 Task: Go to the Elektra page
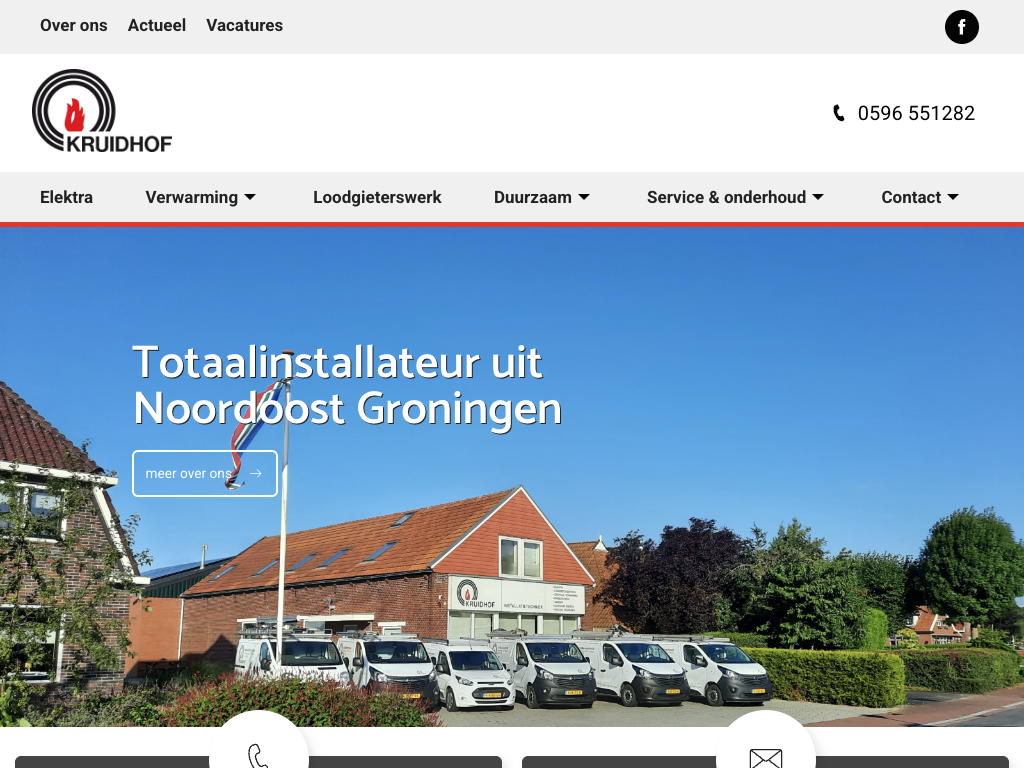coord(66,197)
